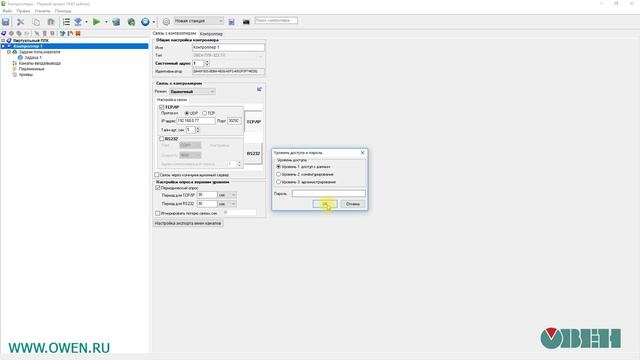Screen dimensions: 640x360
Task: Select Уровень 2 конфигурирование radio
Action: (x=278, y=174)
